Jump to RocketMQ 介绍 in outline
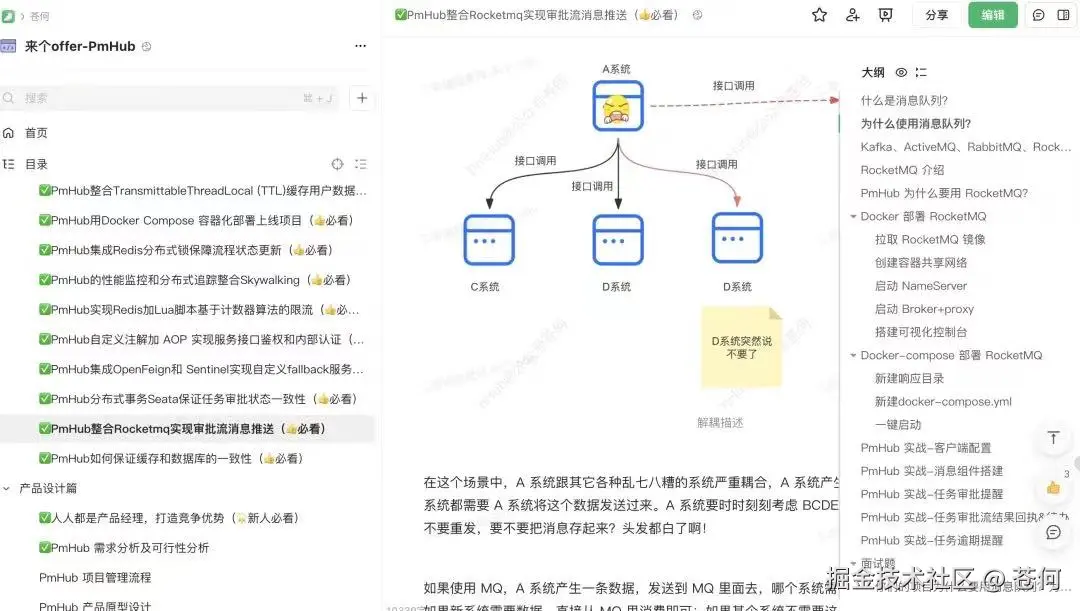The width and height of the screenshot is (1080, 611). pyautogui.click(x=902, y=170)
